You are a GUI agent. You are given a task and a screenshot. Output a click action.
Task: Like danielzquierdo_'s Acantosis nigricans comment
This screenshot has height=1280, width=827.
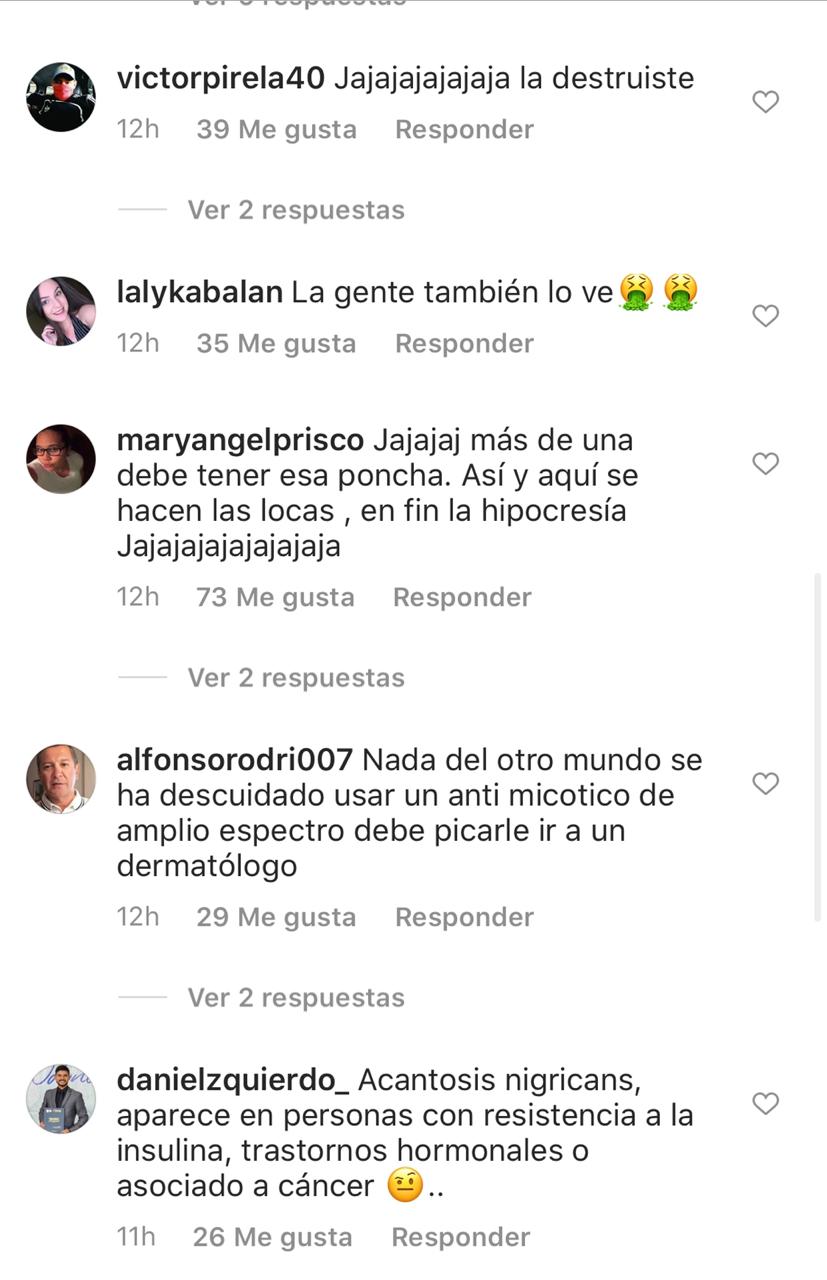point(765,1104)
